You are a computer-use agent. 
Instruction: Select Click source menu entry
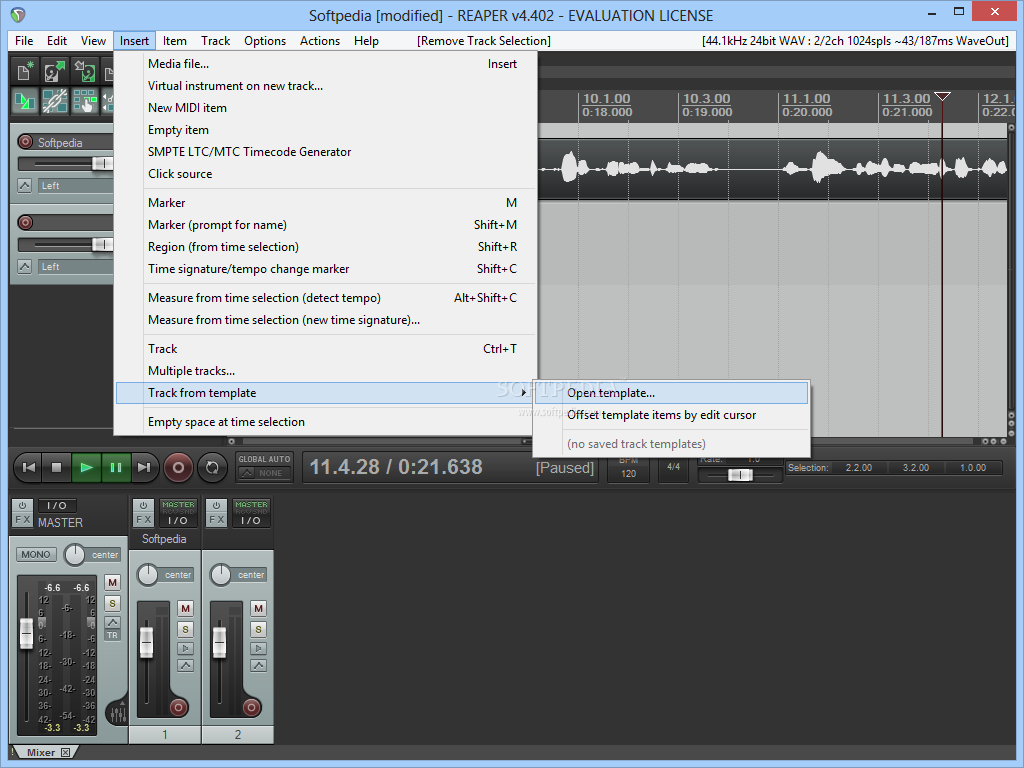tap(325, 174)
